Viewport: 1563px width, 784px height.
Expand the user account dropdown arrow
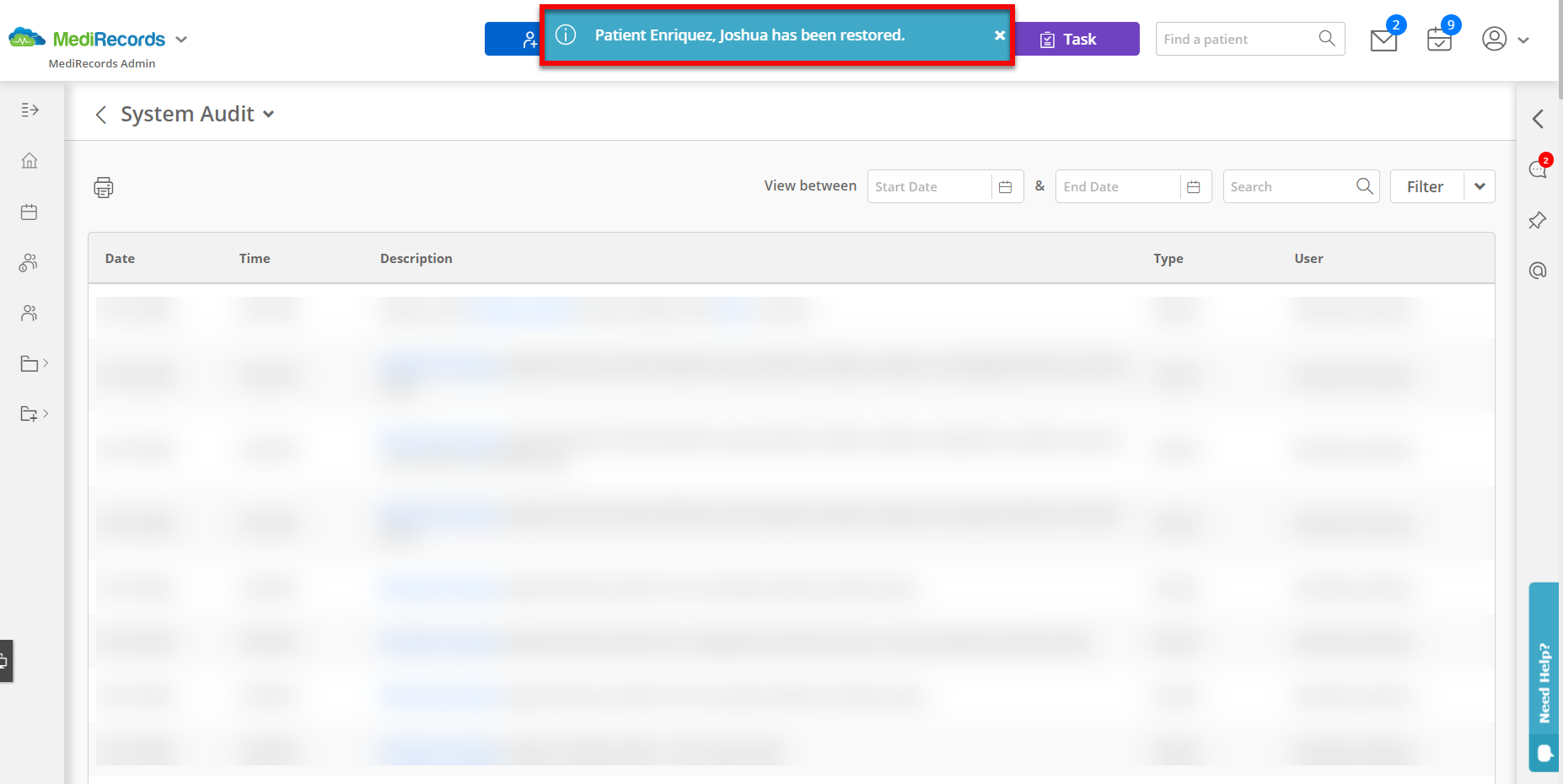[1523, 40]
